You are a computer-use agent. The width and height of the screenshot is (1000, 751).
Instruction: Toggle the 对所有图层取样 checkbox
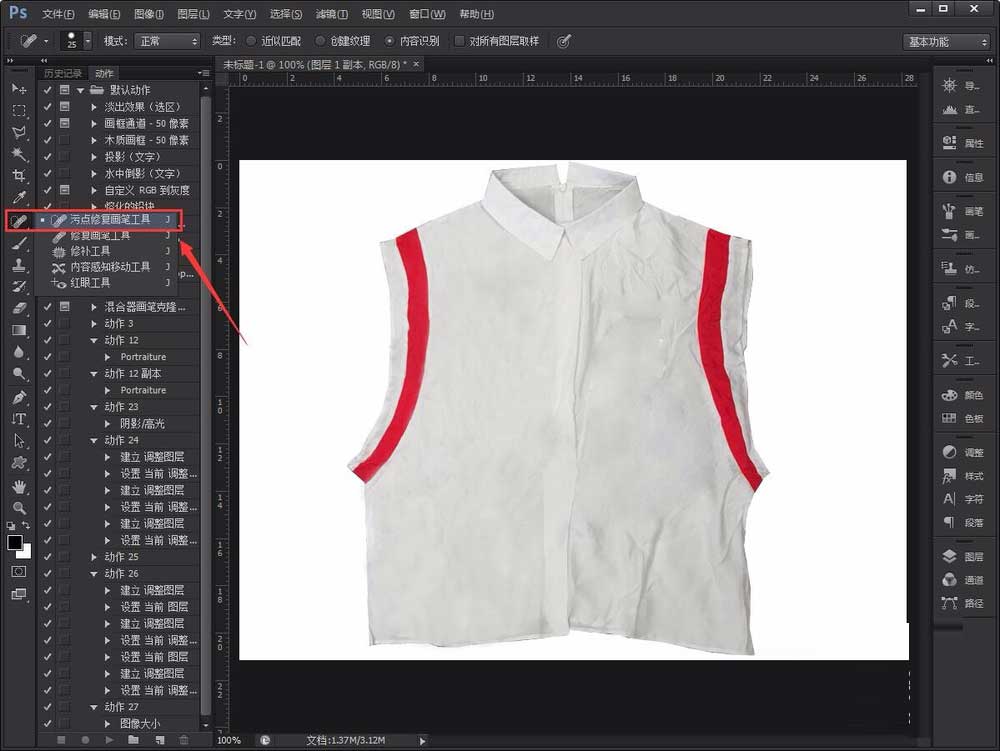point(462,41)
